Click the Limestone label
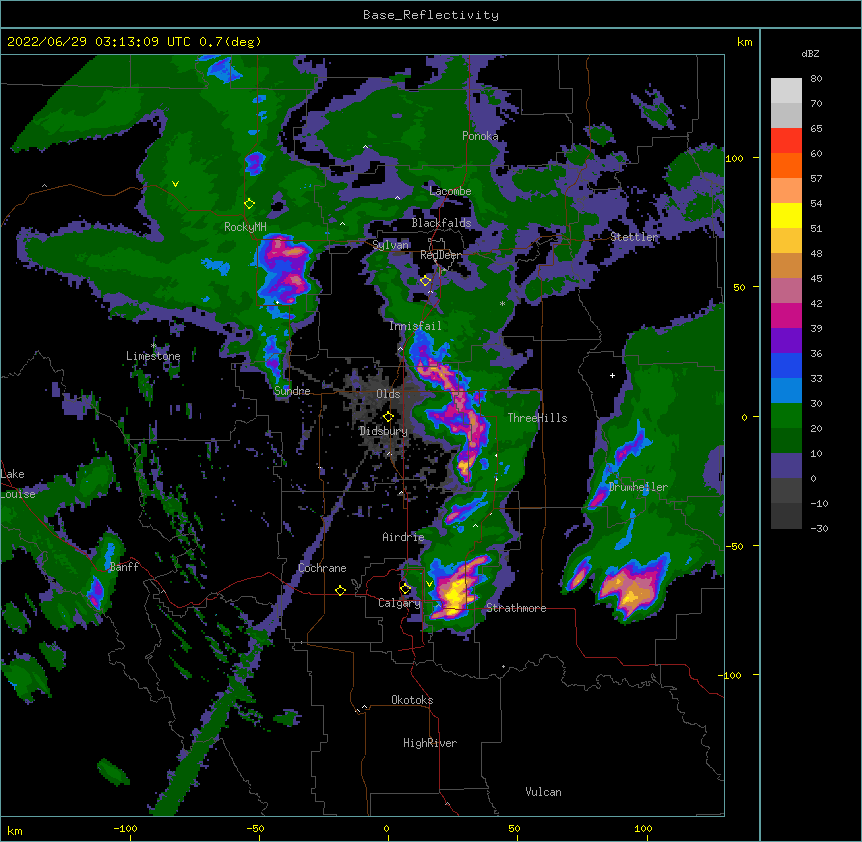The width and height of the screenshot is (862, 842). 153,356
